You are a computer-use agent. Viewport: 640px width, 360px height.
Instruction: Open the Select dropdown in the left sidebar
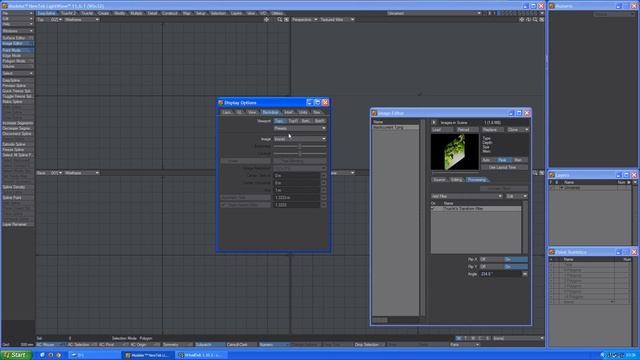(x=17, y=73)
